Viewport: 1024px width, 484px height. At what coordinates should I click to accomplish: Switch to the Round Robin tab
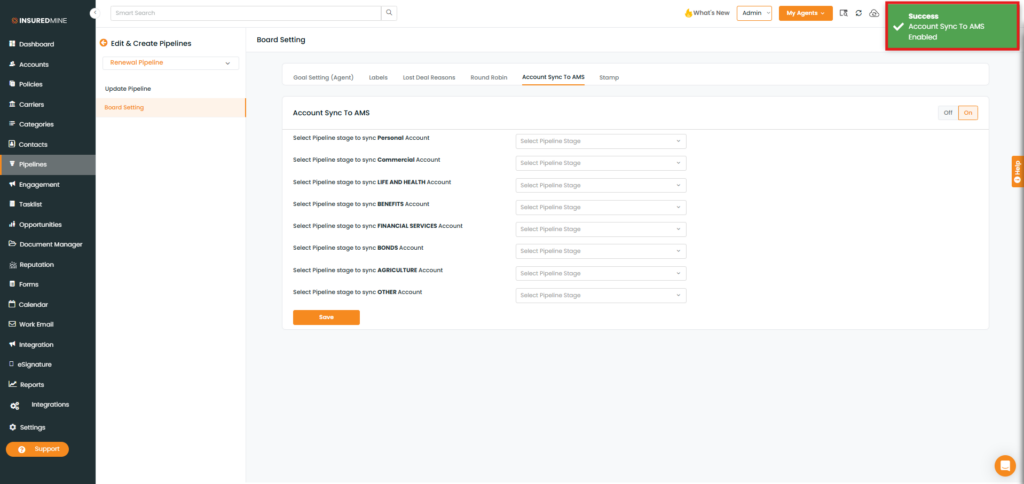click(488, 77)
